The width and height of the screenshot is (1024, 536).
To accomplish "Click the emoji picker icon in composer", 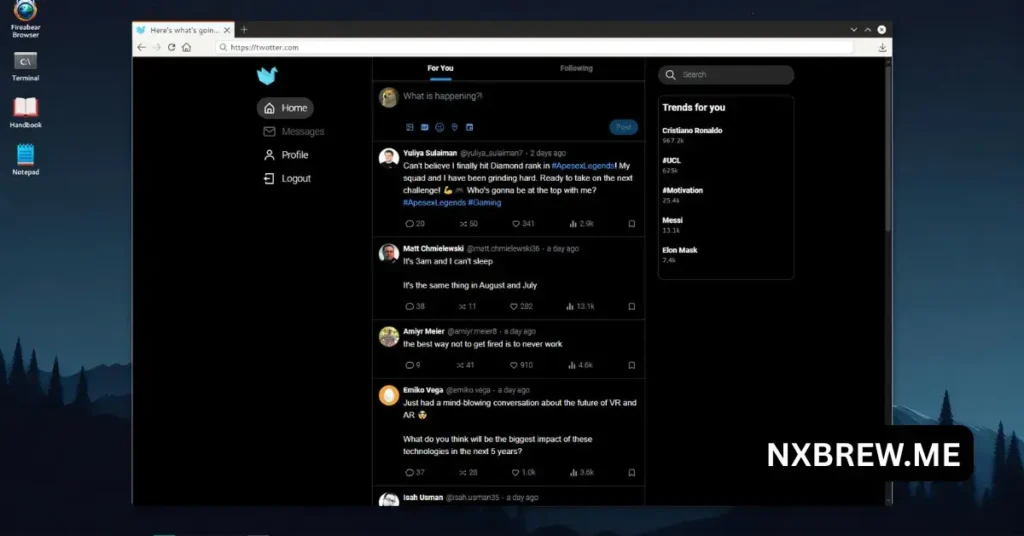I will (x=439, y=127).
